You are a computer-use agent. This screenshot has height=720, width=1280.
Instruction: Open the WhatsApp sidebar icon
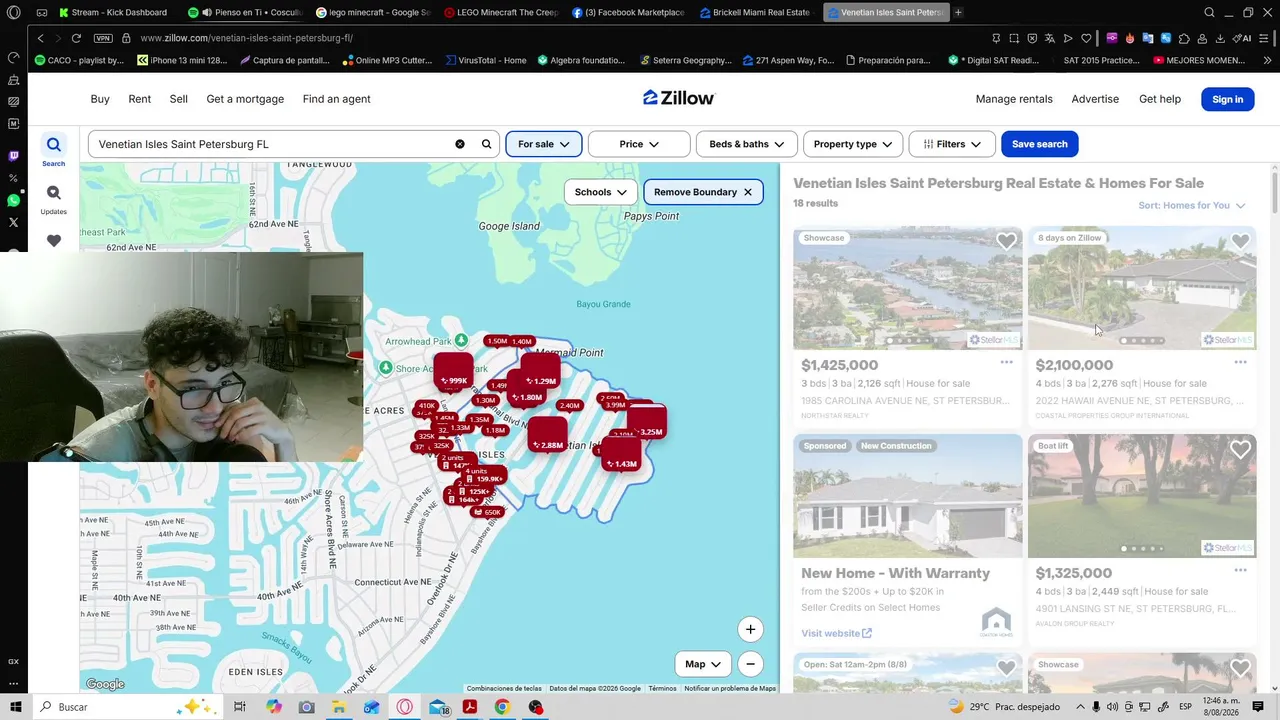[x=13, y=200]
